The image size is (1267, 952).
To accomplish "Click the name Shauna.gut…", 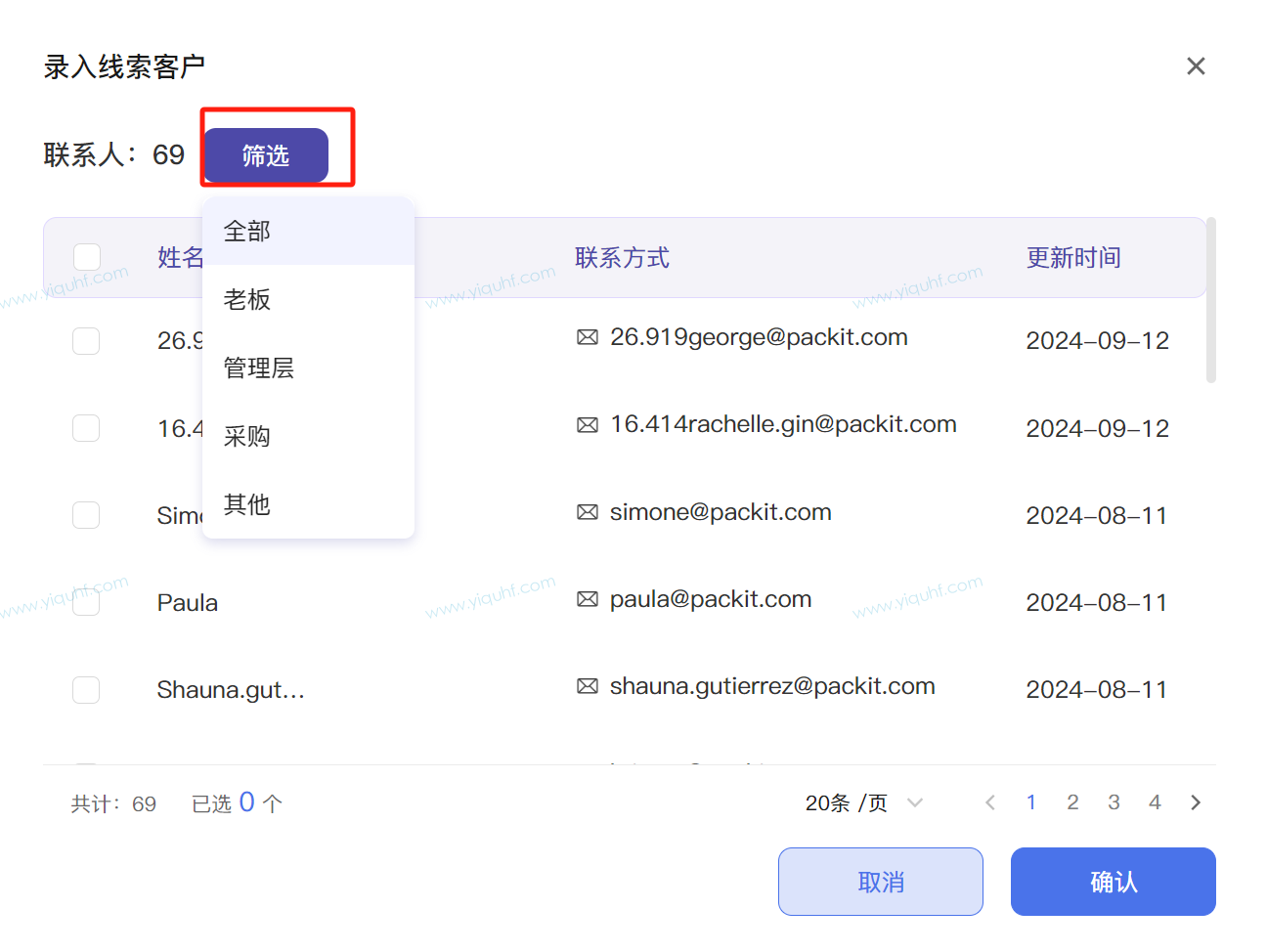I will (x=232, y=690).
